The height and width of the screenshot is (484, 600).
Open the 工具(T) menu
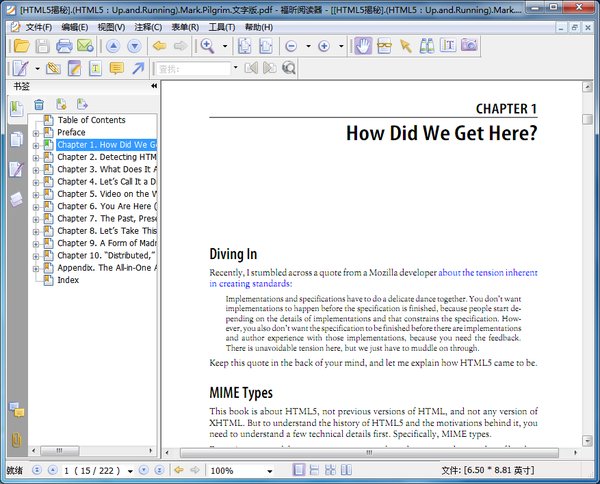[222, 27]
